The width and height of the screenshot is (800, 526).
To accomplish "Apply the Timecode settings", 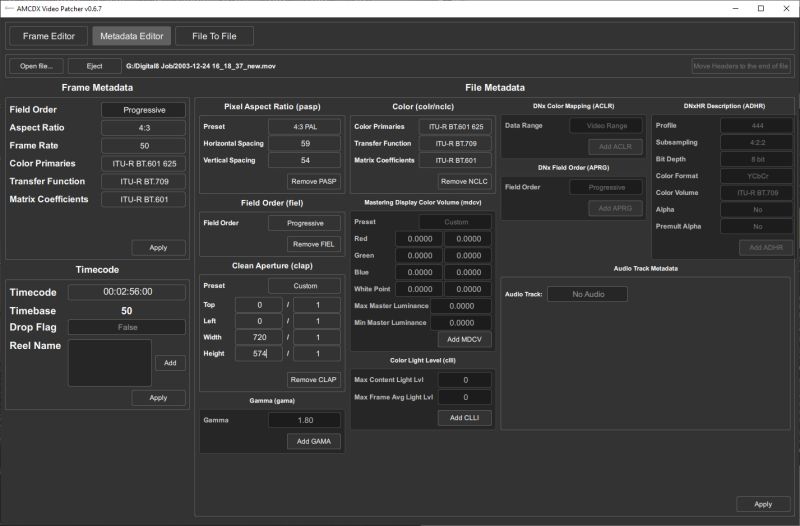I will click(158, 398).
